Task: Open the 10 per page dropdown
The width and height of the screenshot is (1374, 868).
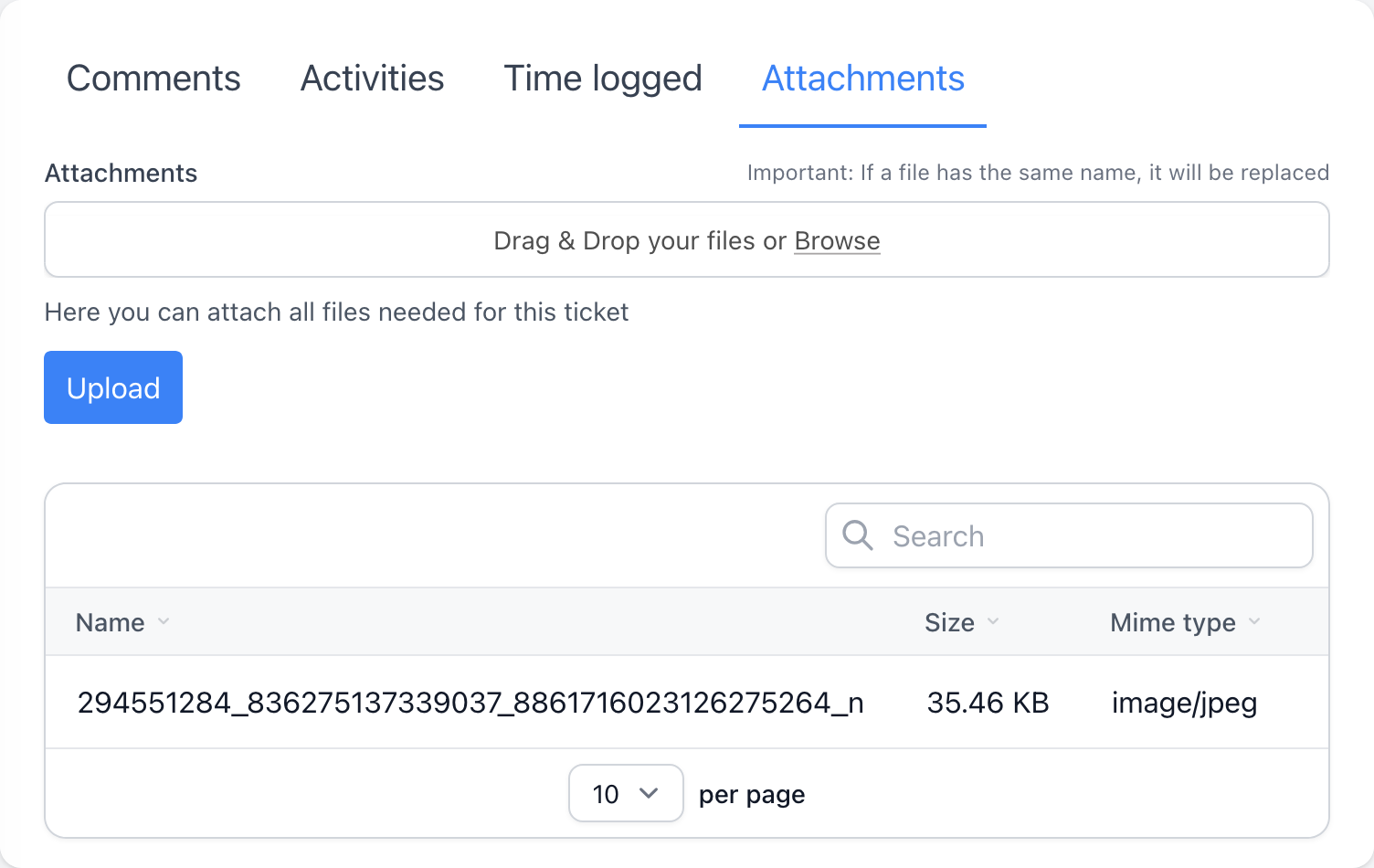Action: tap(626, 793)
